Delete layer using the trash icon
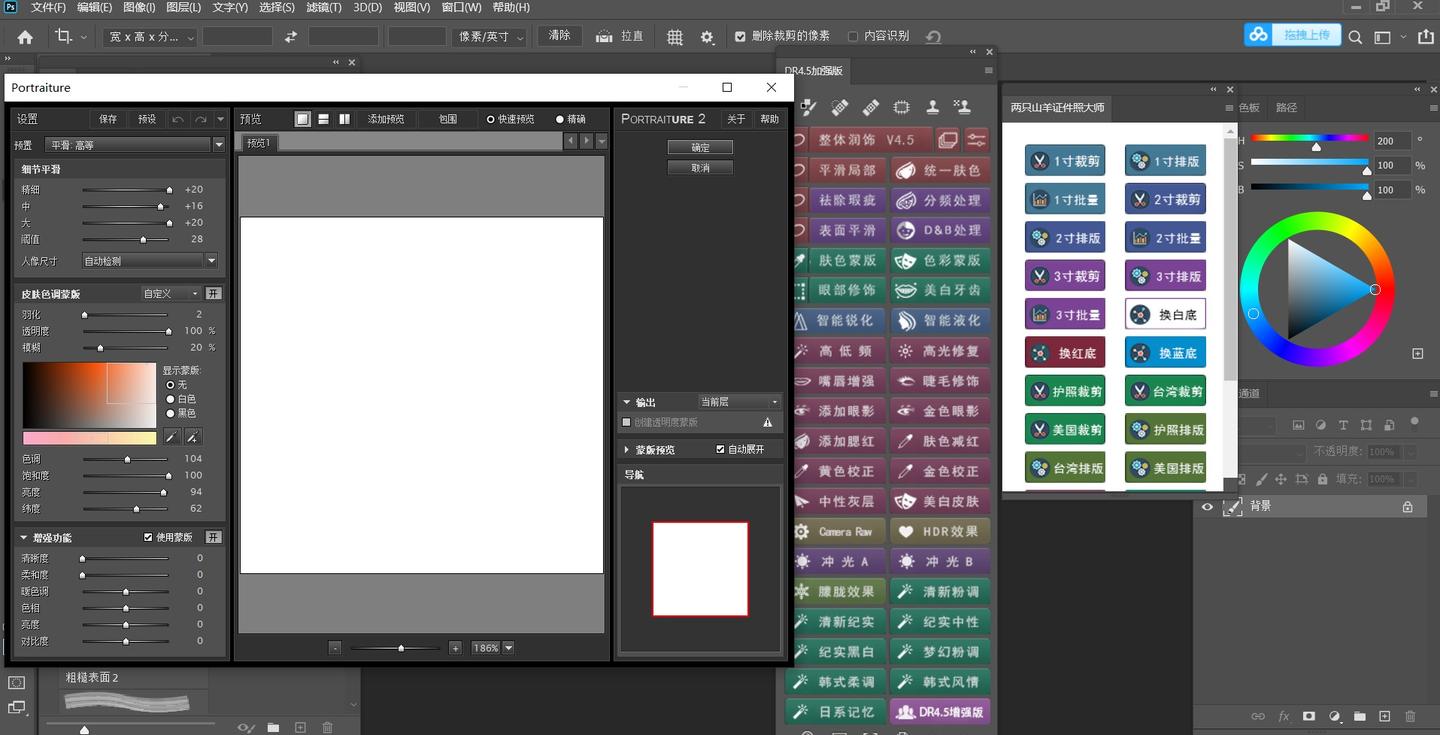Screen dimensions: 1440x735 pyautogui.click(x=1410, y=716)
